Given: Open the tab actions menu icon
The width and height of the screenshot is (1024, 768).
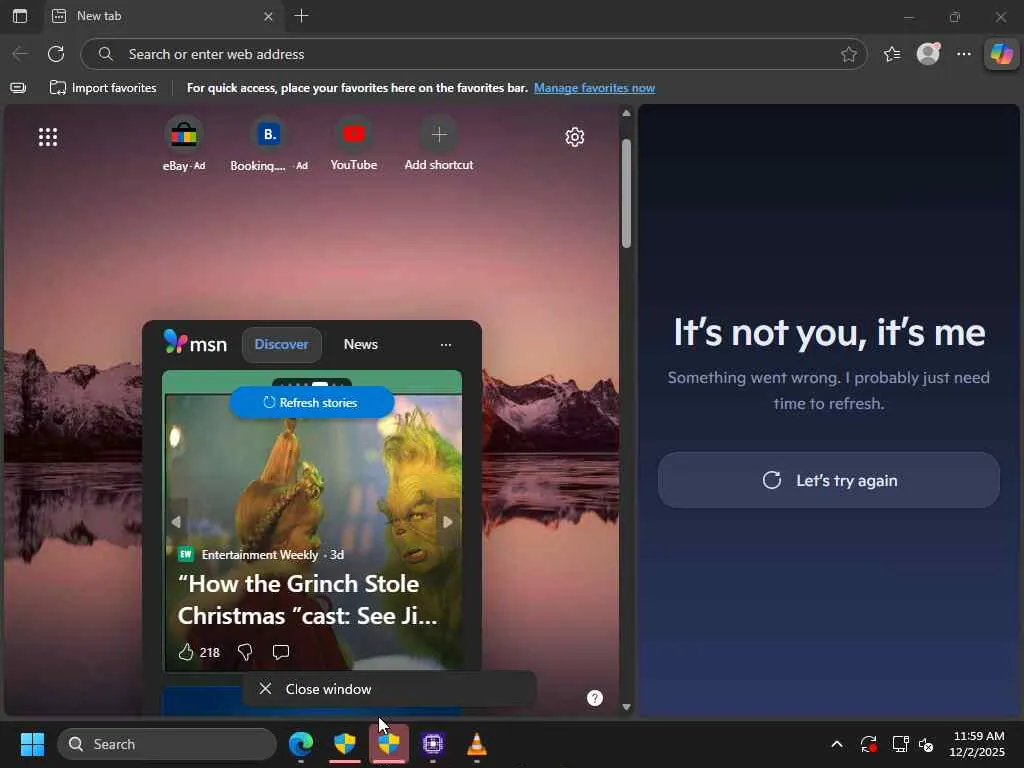Looking at the screenshot, I should [x=20, y=16].
